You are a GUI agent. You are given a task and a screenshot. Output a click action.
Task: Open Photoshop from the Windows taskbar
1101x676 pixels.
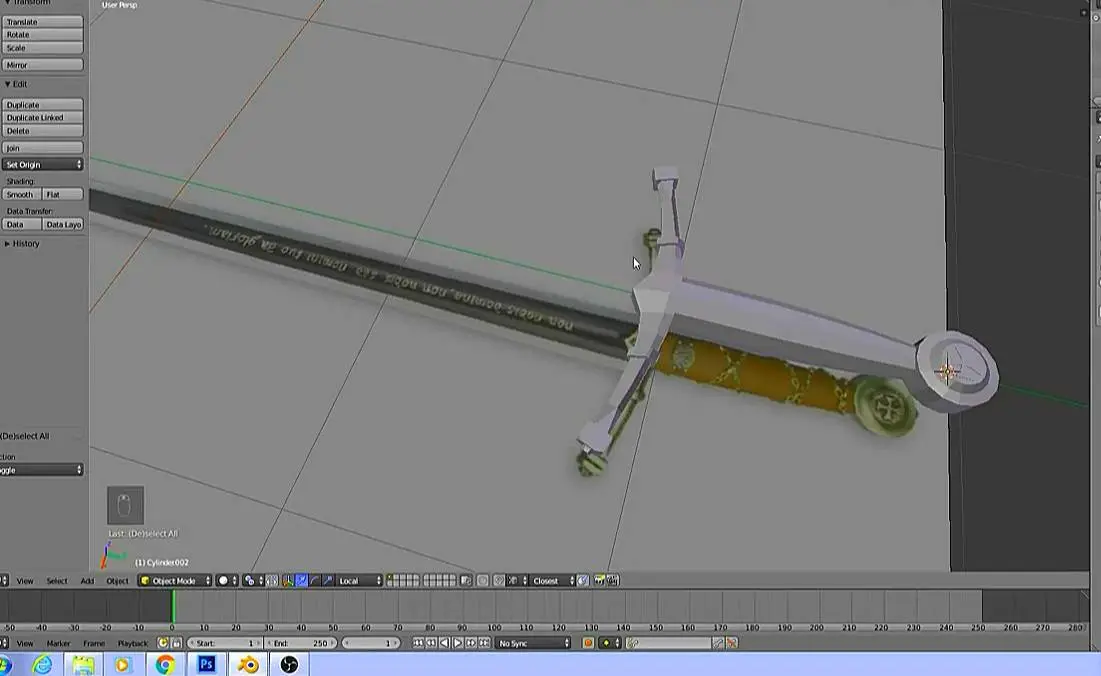tap(207, 665)
